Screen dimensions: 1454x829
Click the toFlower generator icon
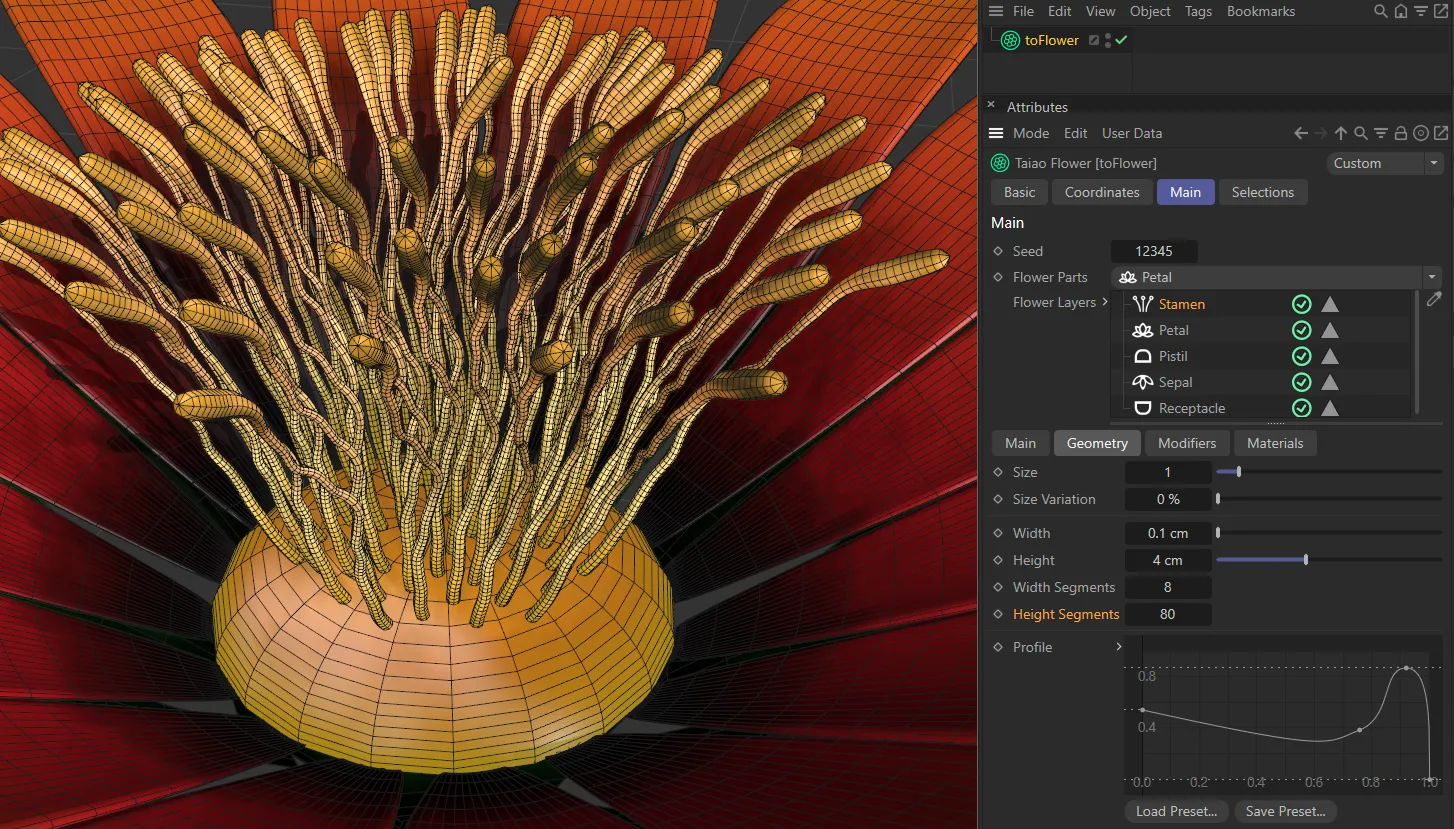(1010, 40)
